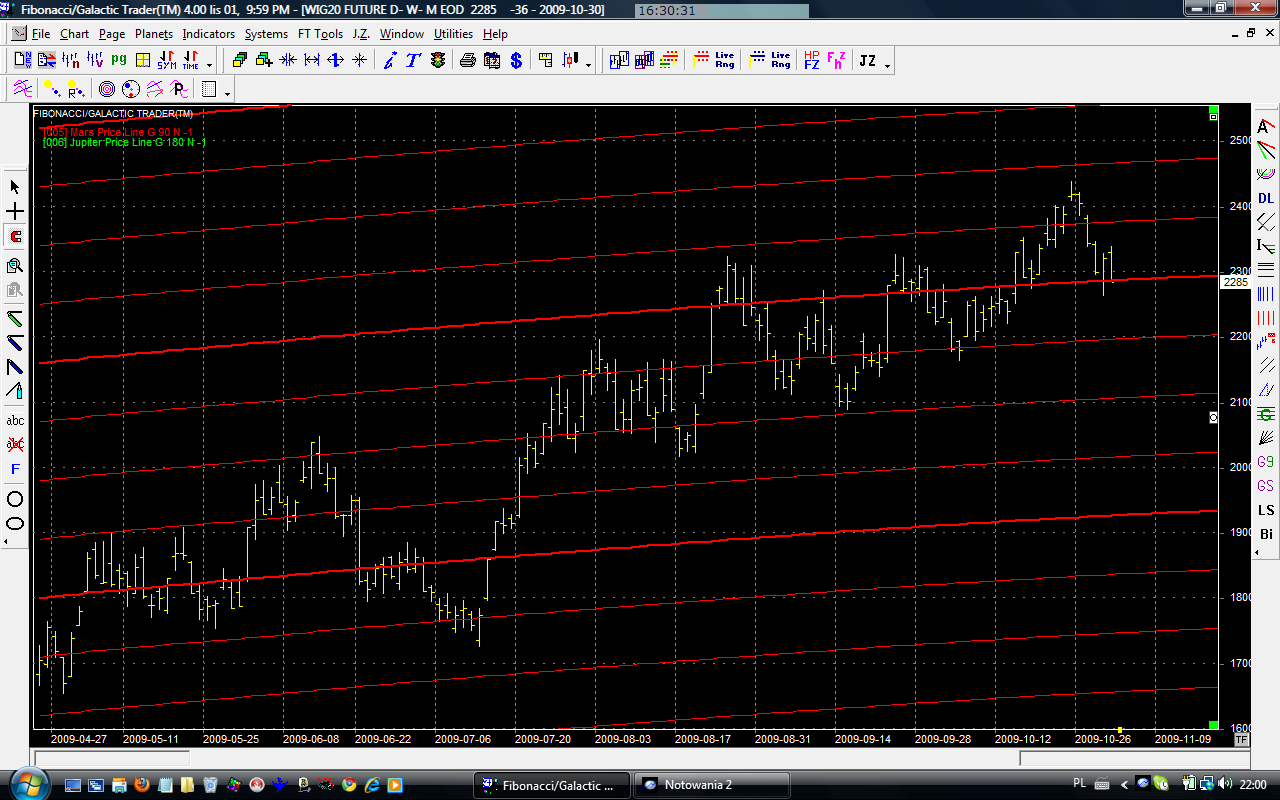Expand the dropdown arrow next to JZ
The height and width of the screenshot is (800, 1280).
[887, 65]
